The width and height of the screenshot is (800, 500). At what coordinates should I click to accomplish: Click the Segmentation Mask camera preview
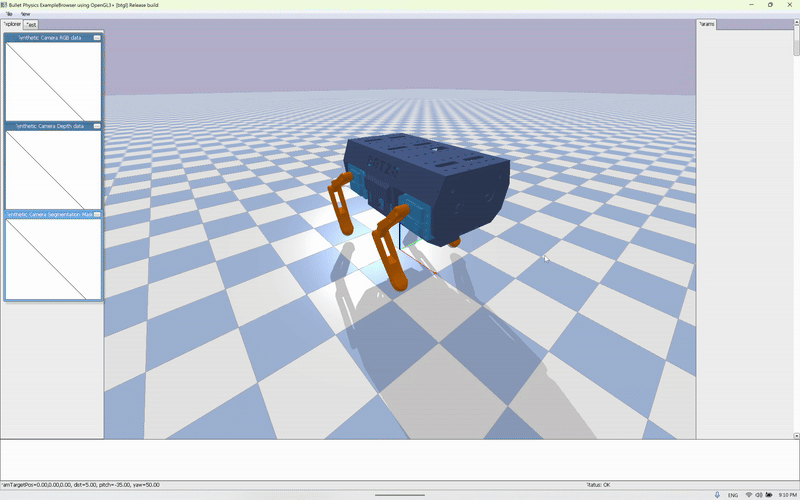click(x=53, y=258)
